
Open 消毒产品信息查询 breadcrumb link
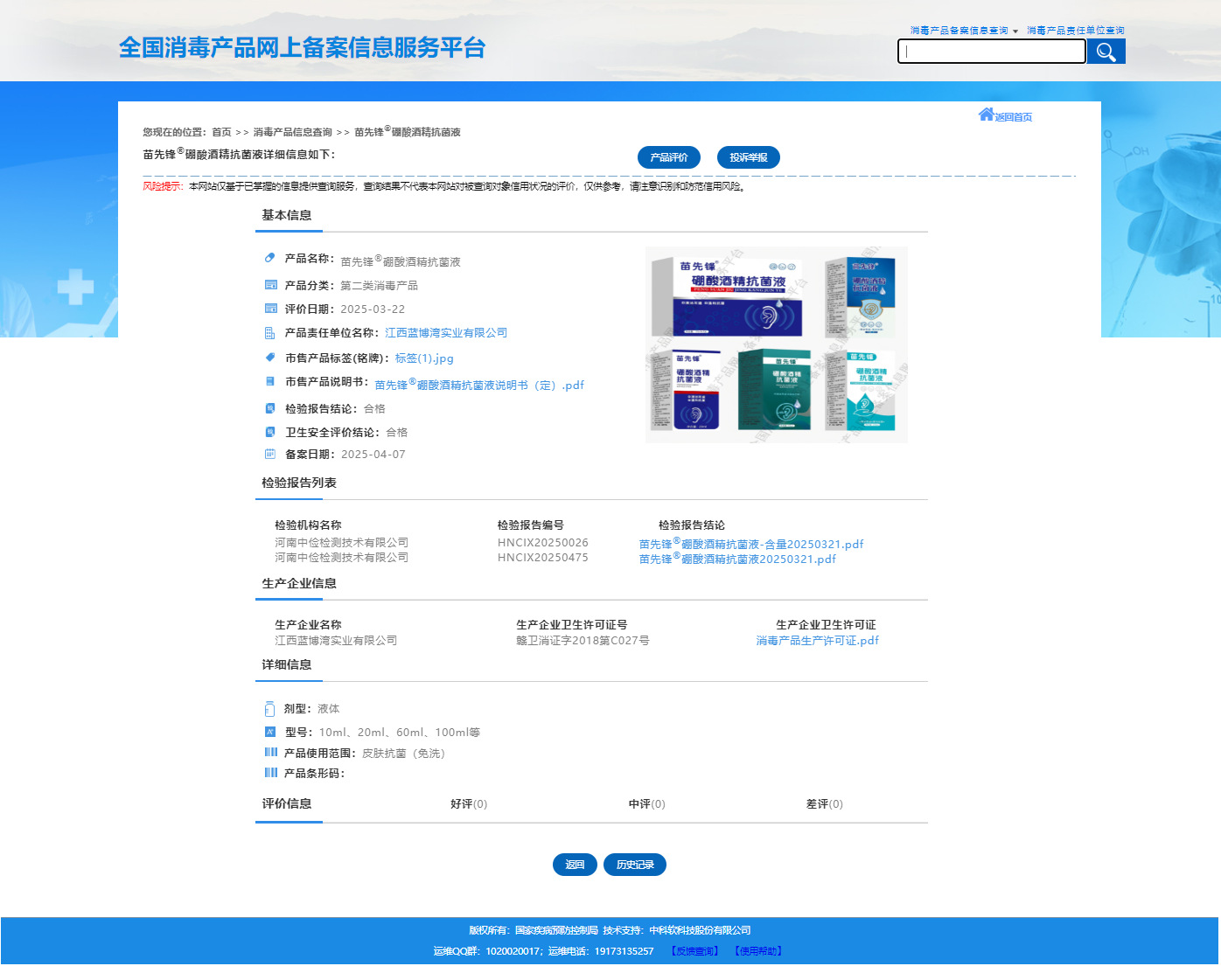point(293,132)
